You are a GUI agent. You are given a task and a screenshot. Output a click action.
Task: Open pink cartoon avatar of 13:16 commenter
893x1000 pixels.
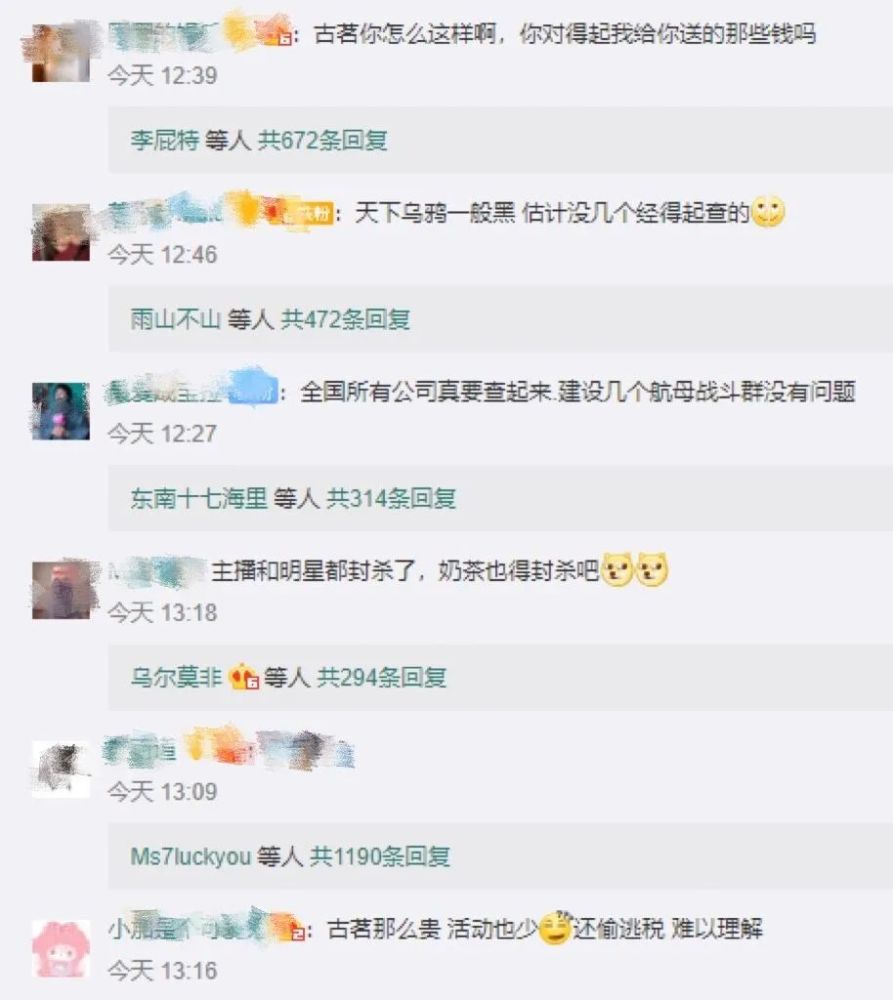click(x=61, y=948)
